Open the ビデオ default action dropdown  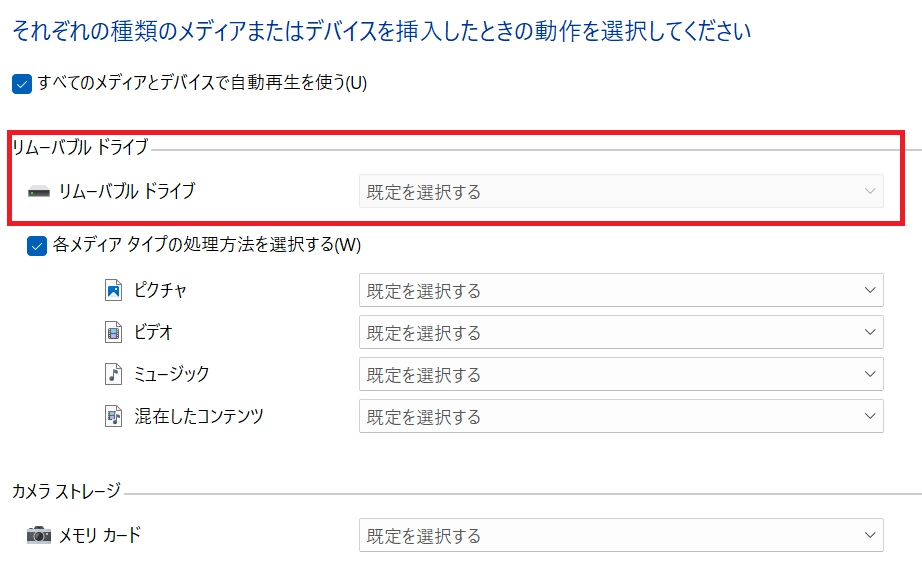(x=620, y=333)
